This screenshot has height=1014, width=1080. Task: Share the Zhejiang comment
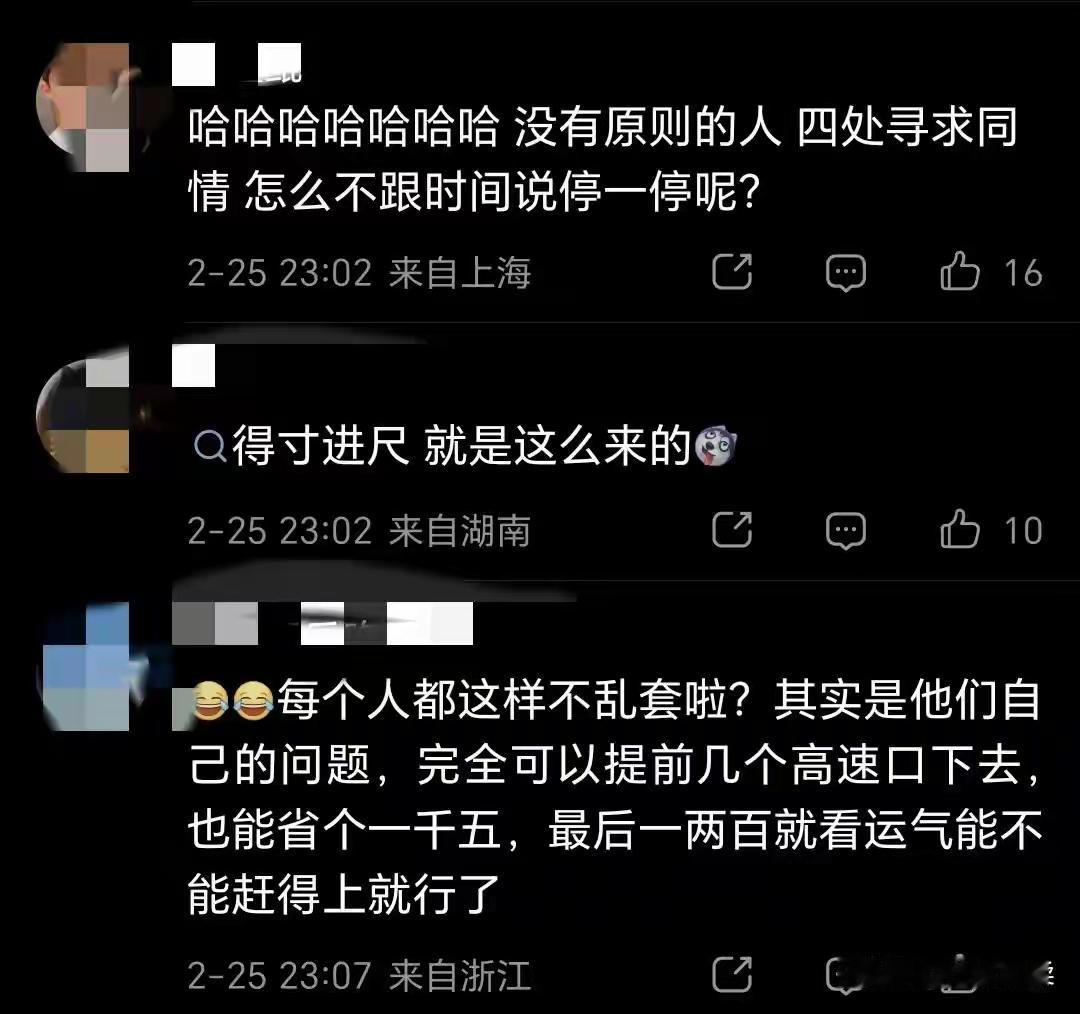(731, 975)
